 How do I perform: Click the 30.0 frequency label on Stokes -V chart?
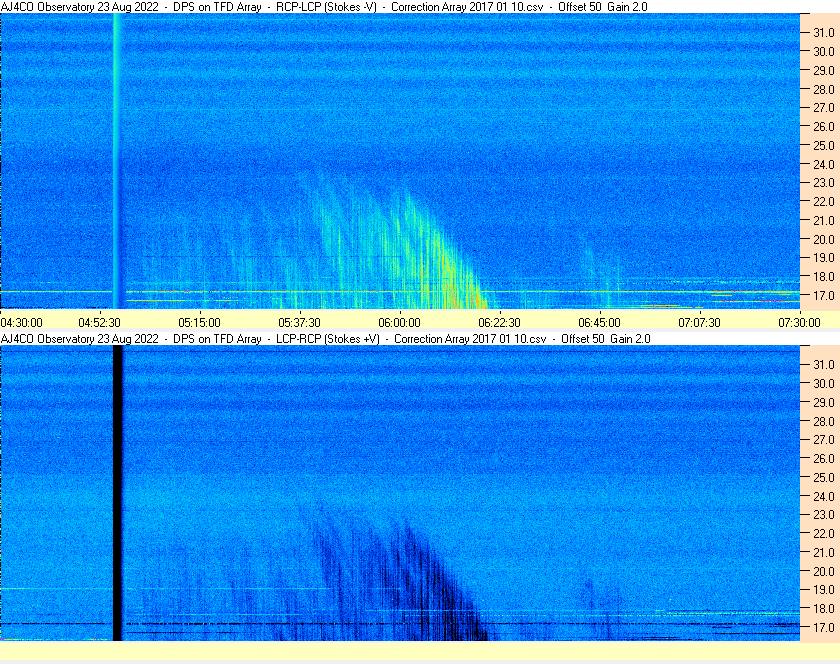[x=824, y=51]
